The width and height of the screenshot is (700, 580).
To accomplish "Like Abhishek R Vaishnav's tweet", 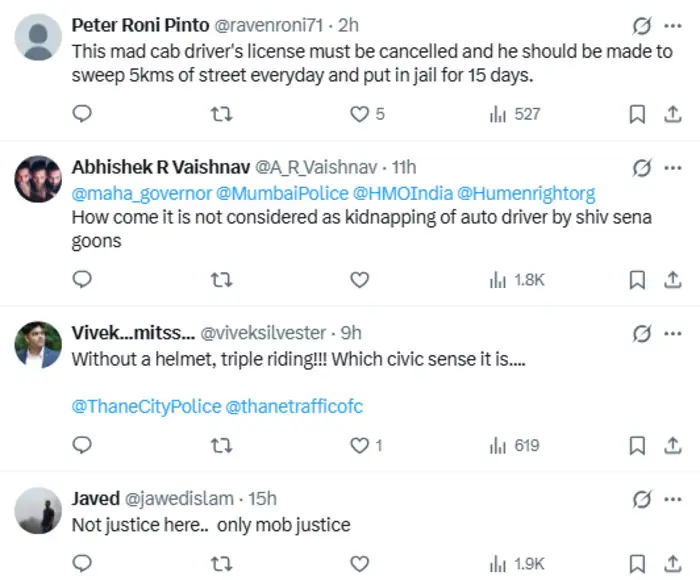I will 359,280.
